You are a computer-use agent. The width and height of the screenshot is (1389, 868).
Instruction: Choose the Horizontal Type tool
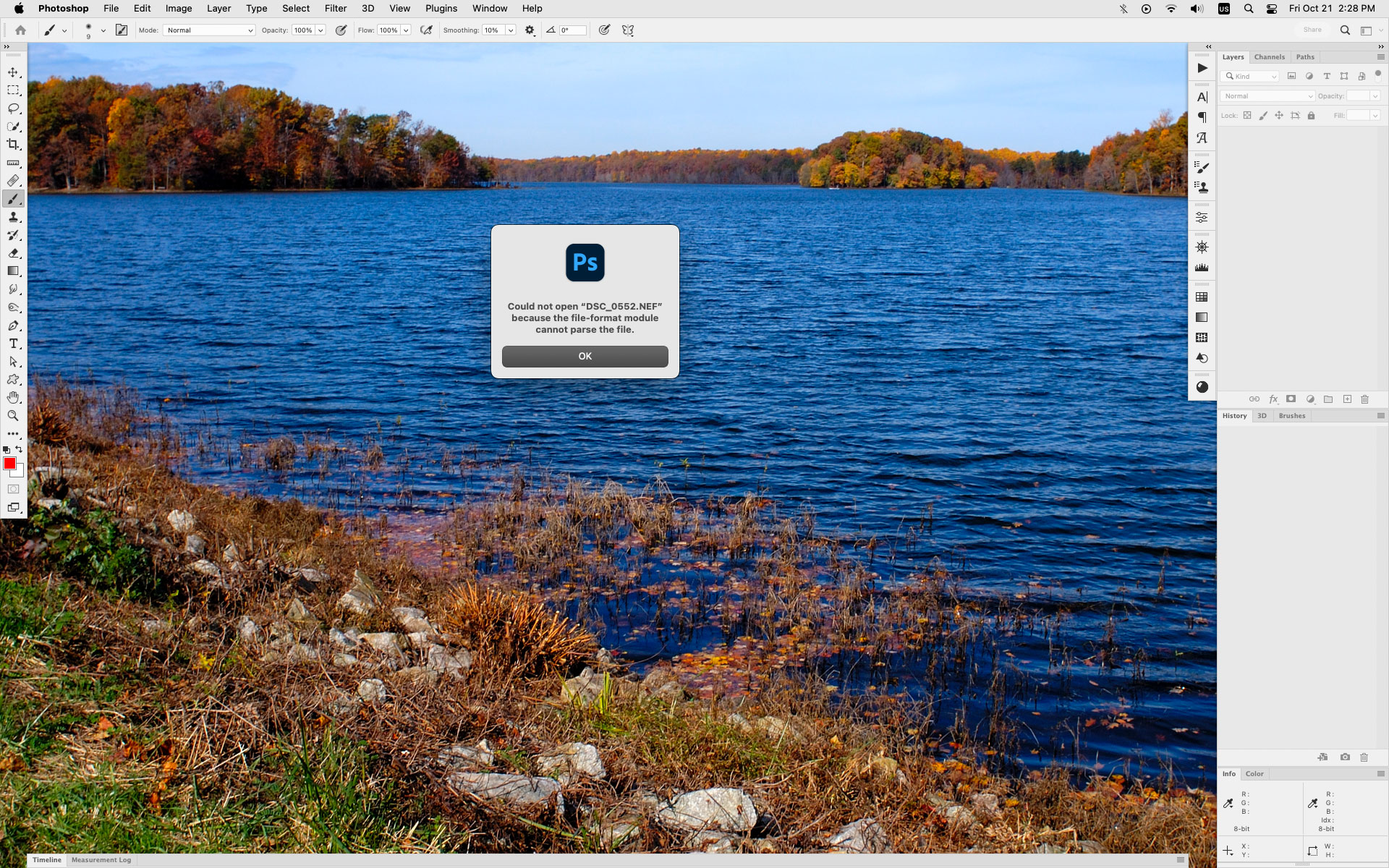tap(13, 344)
